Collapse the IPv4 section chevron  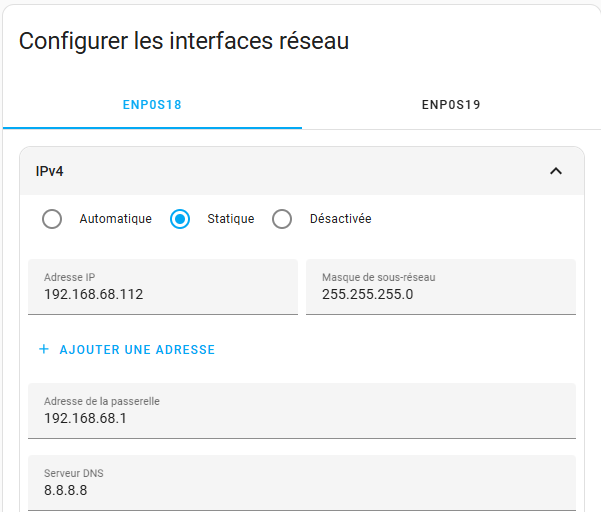click(x=556, y=171)
